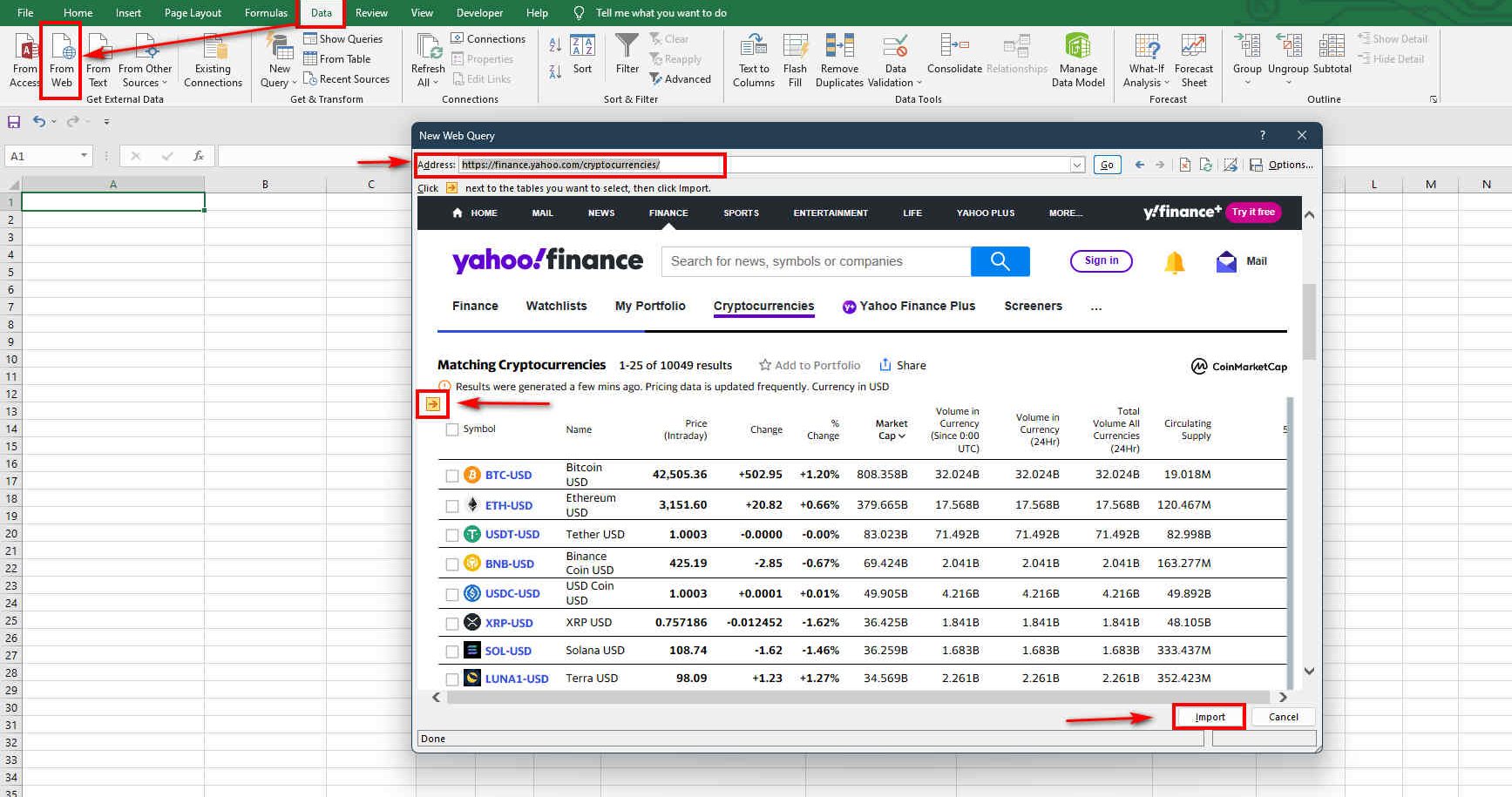This screenshot has height=797, width=1512.
Task: Check the LUNA1-USD row checkbox
Action: pos(451,679)
